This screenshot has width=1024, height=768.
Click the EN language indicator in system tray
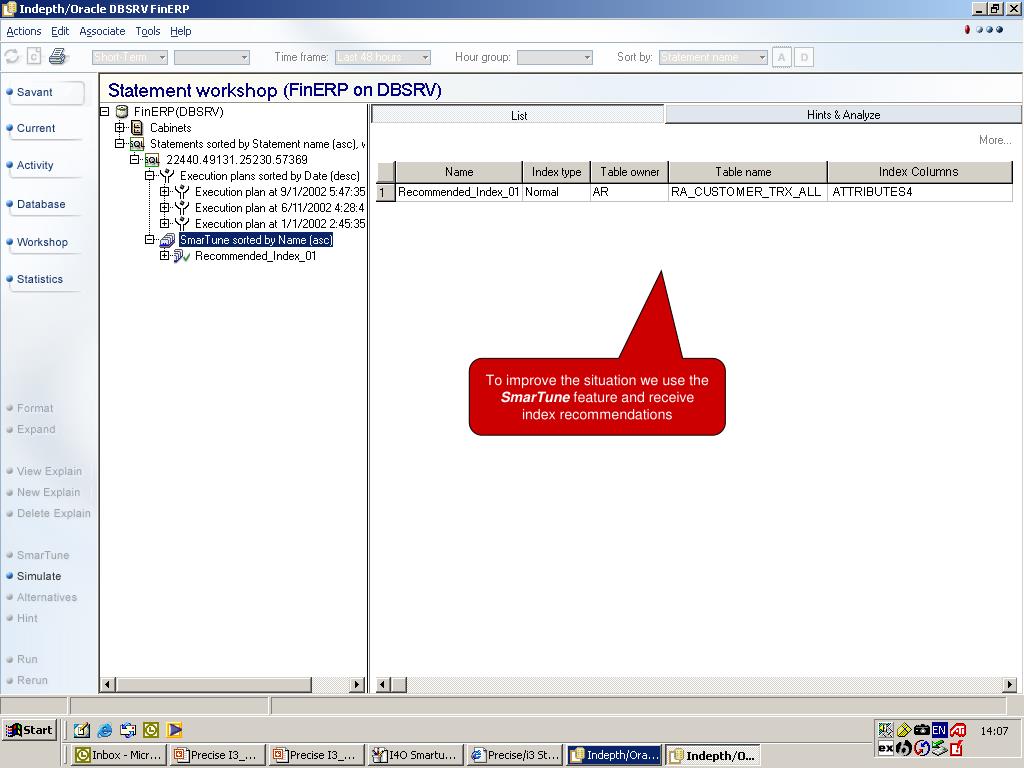click(x=939, y=730)
